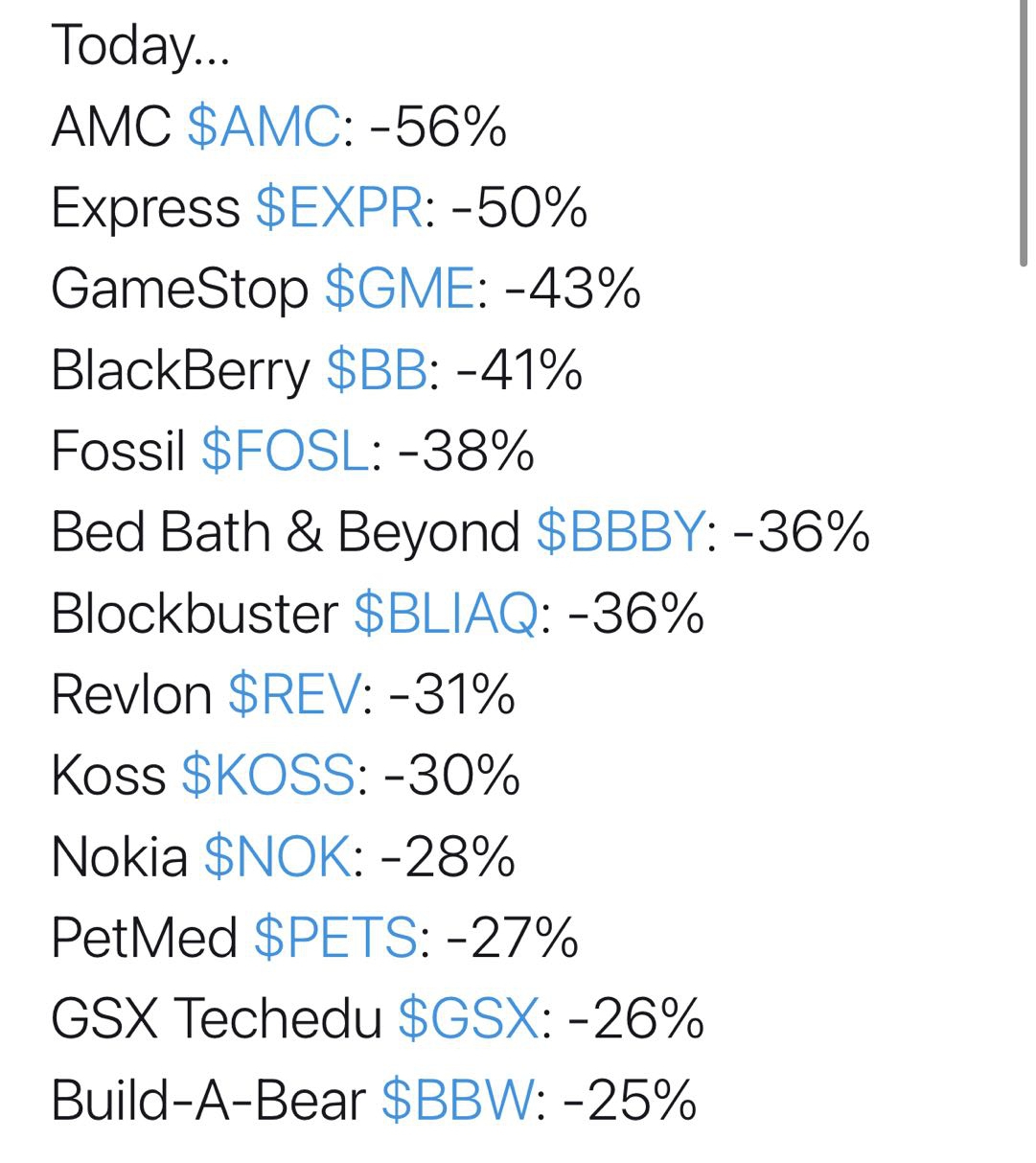
Task: Open the $GME cashtag
Action: [x=400, y=289]
